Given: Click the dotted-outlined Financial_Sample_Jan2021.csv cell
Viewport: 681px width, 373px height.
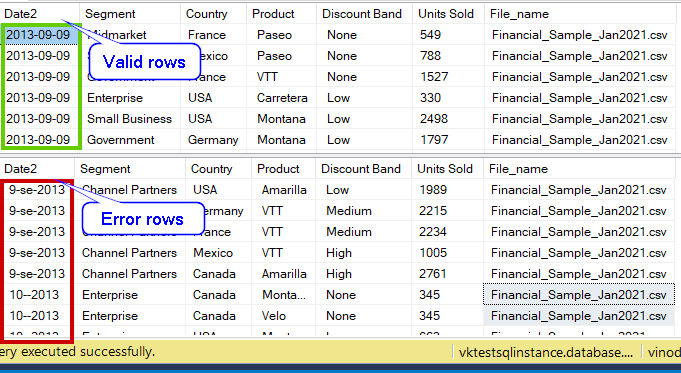Looking at the screenshot, I should (x=579, y=295).
